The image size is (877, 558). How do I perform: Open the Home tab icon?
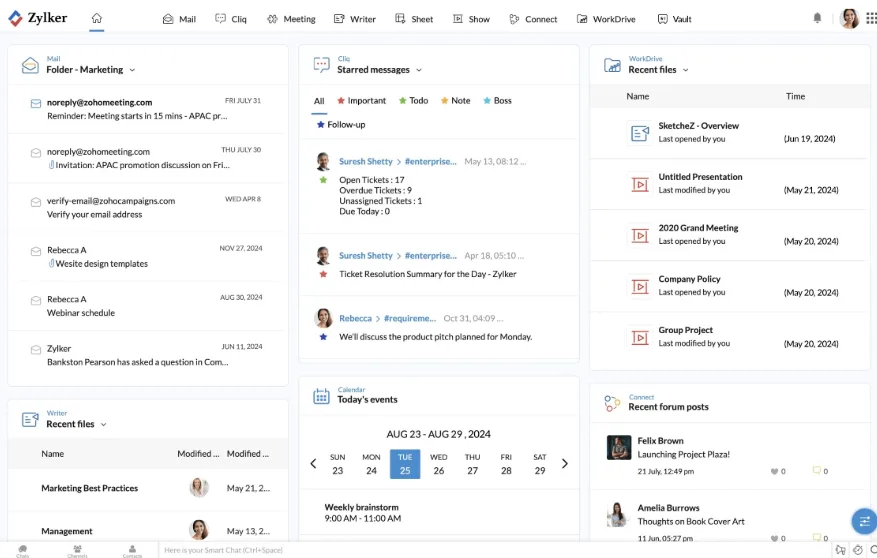click(97, 18)
